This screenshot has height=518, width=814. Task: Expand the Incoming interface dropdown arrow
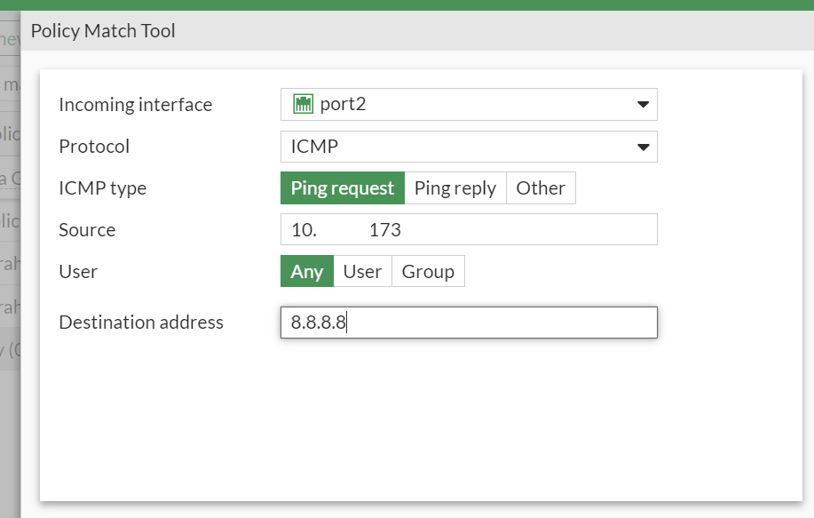tap(643, 105)
